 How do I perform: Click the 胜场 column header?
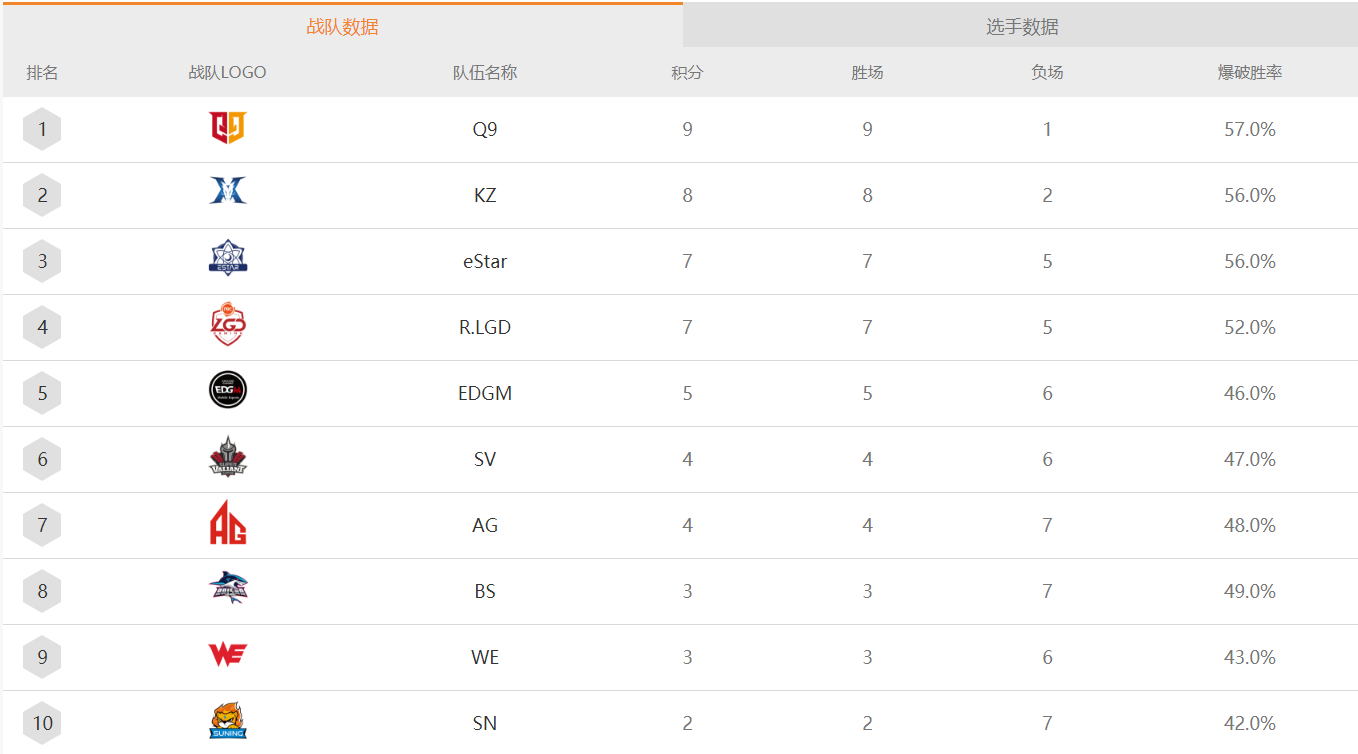[867, 72]
